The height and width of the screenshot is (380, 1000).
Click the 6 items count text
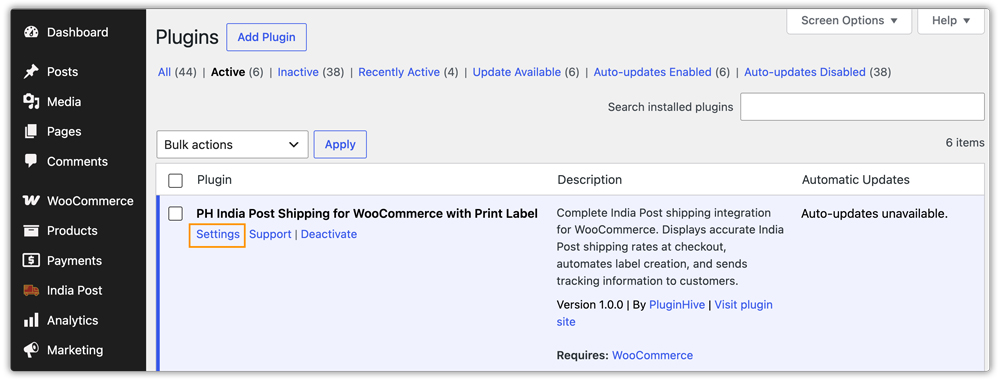pyautogui.click(x=965, y=143)
